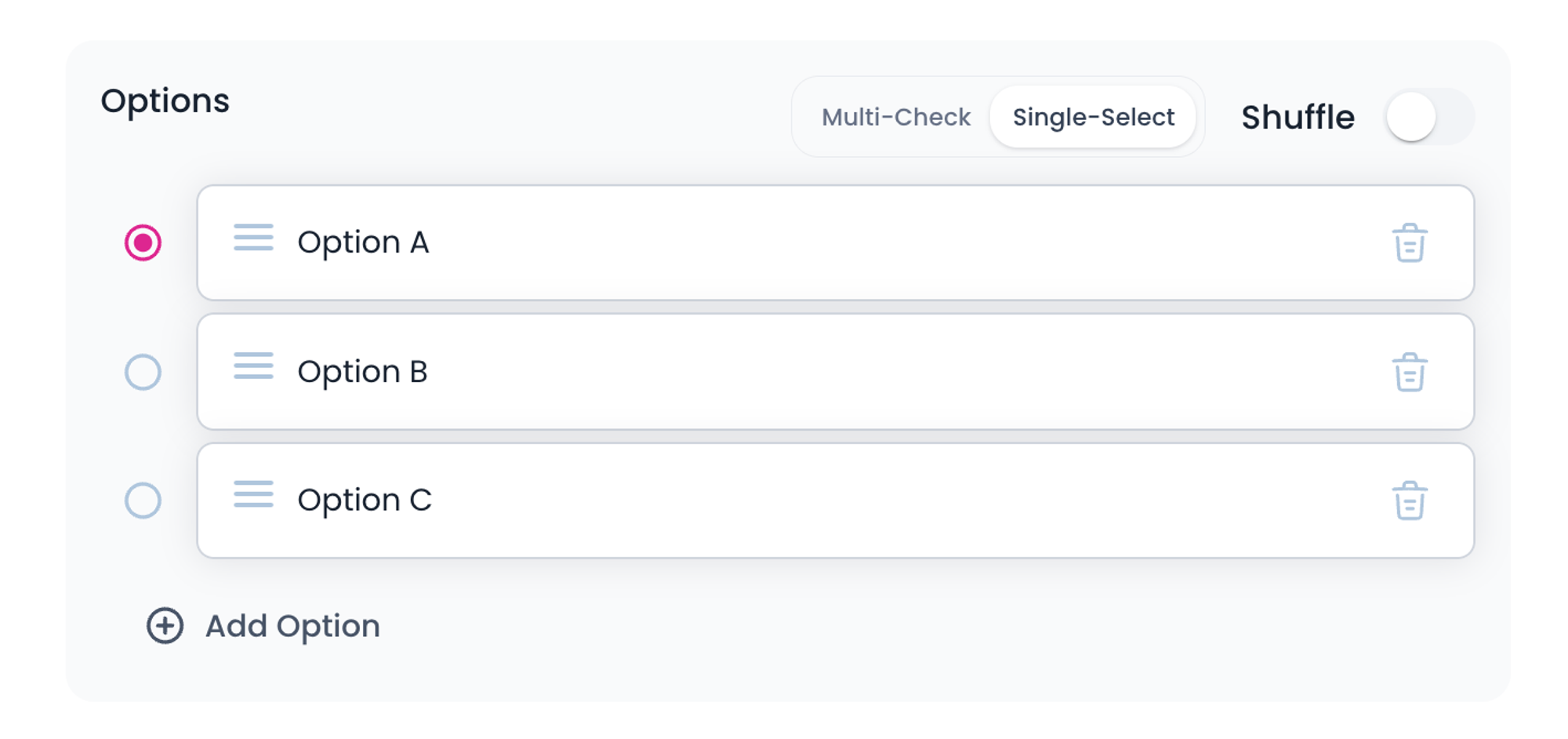Click the reorder handle beside Option B
Image resolution: width=1568 pixels, height=739 pixels.
click(x=253, y=366)
